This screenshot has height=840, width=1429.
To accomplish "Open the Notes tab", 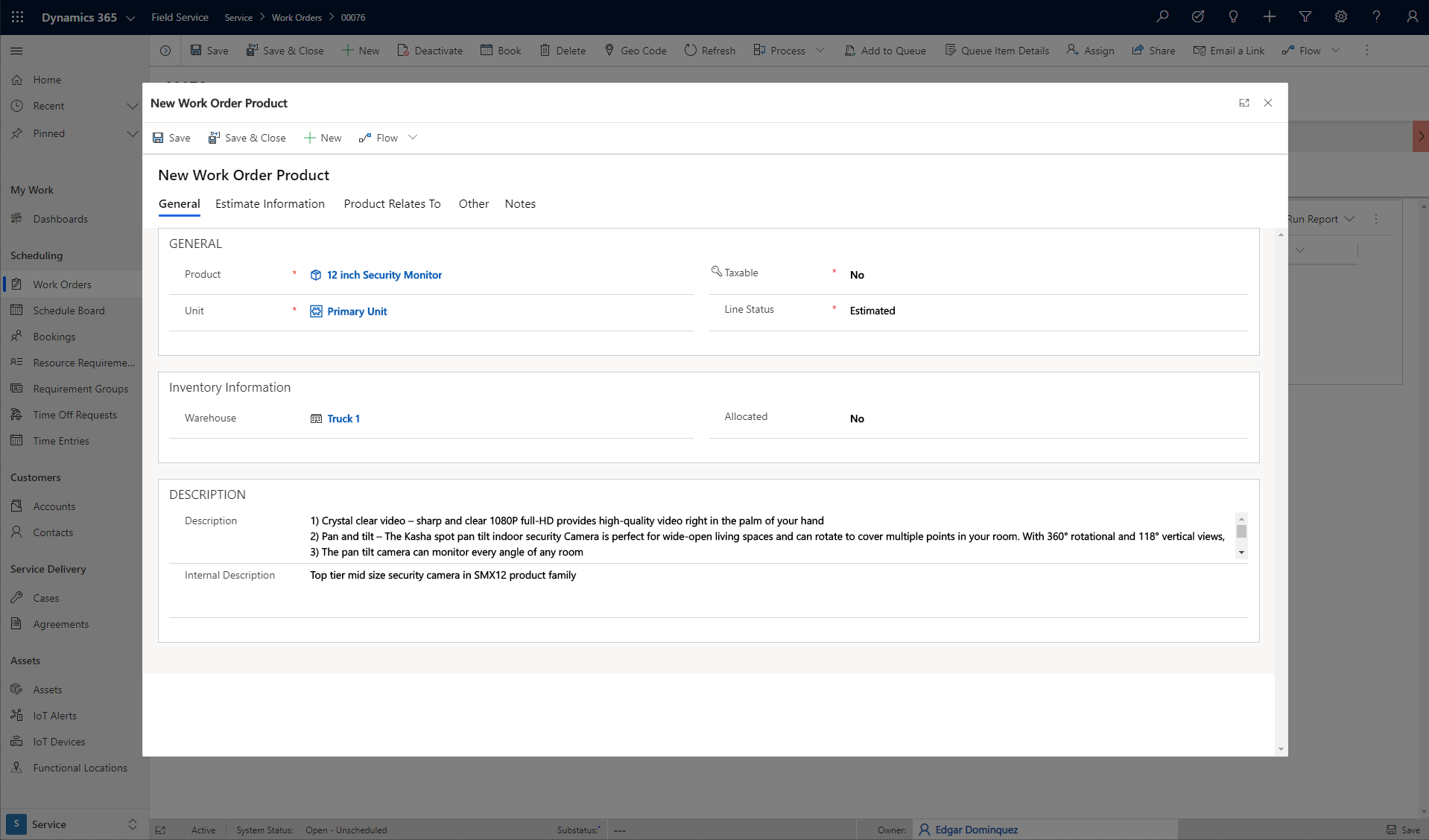I will pos(520,203).
